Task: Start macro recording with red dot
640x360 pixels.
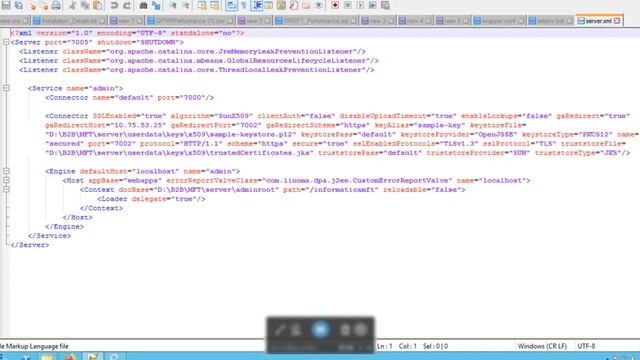Action: pos(335,5)
